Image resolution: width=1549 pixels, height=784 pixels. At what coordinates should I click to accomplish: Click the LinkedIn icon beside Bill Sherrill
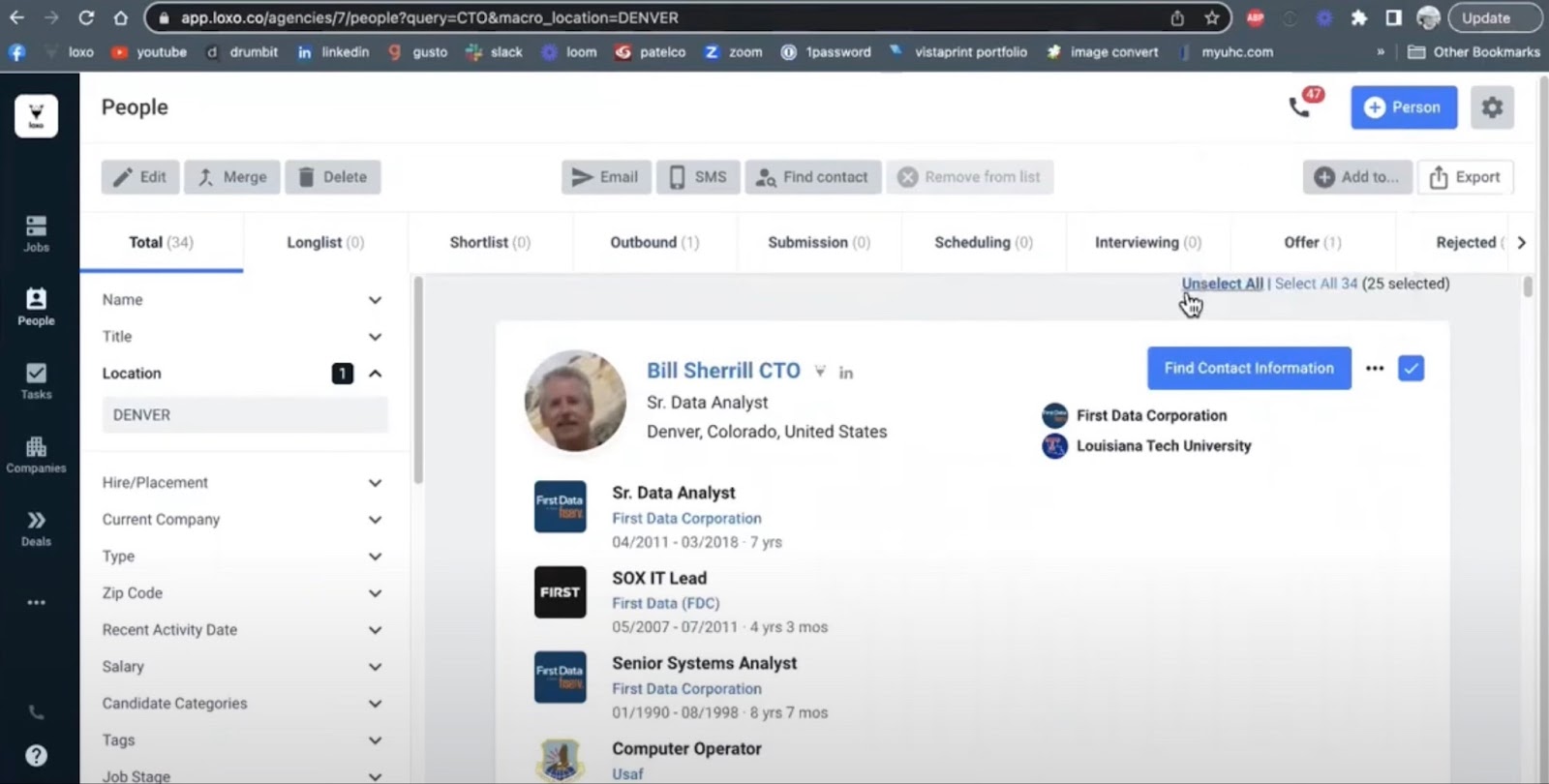coord(845,373)
